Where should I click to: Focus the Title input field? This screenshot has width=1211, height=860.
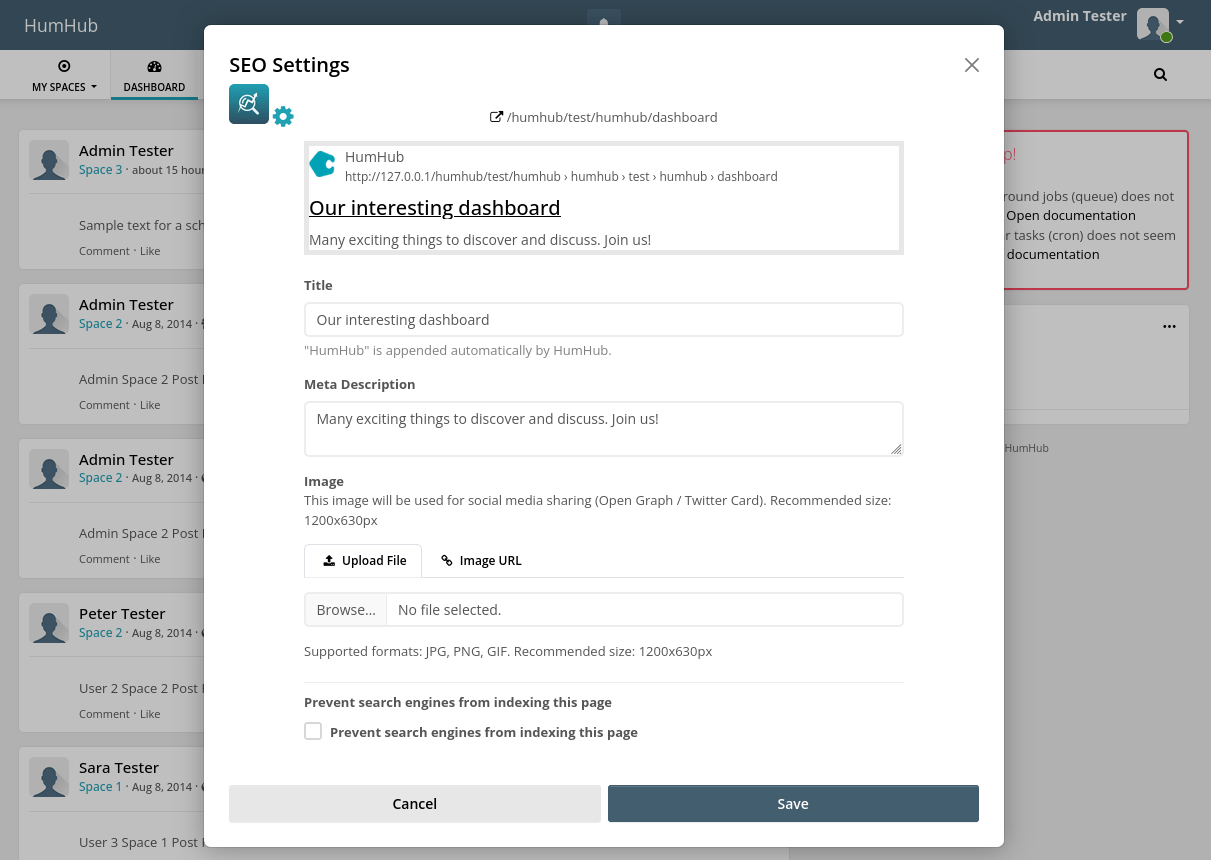click(x=603, y=320)
